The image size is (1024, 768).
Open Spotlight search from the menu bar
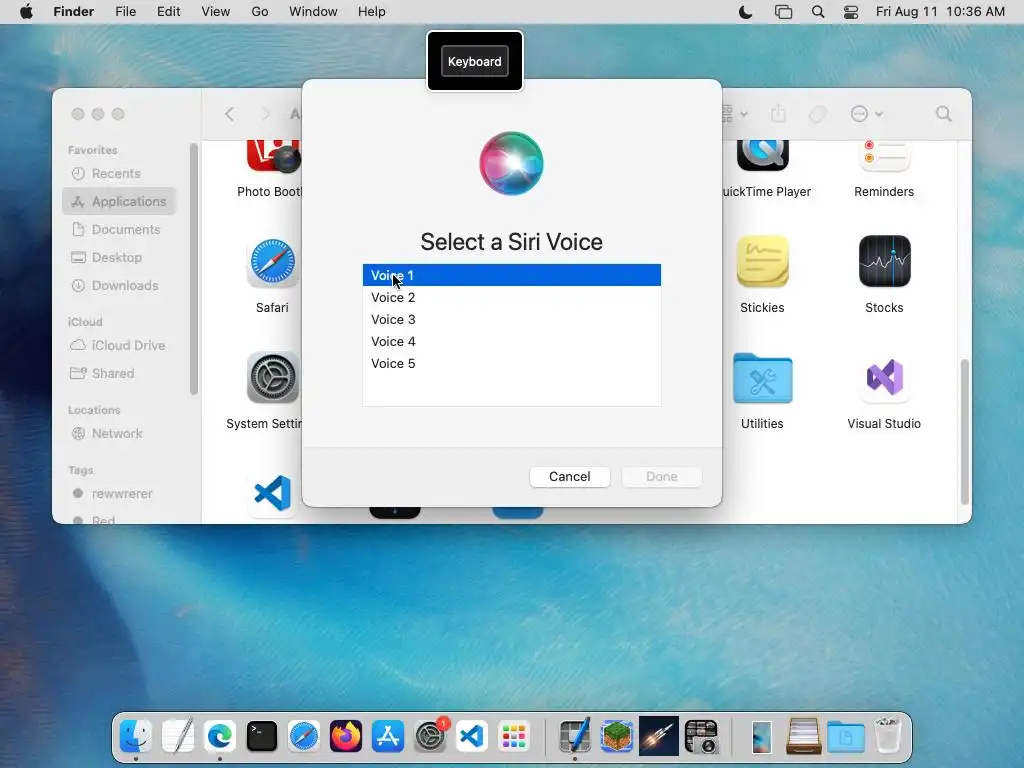(x=818, y=12)
